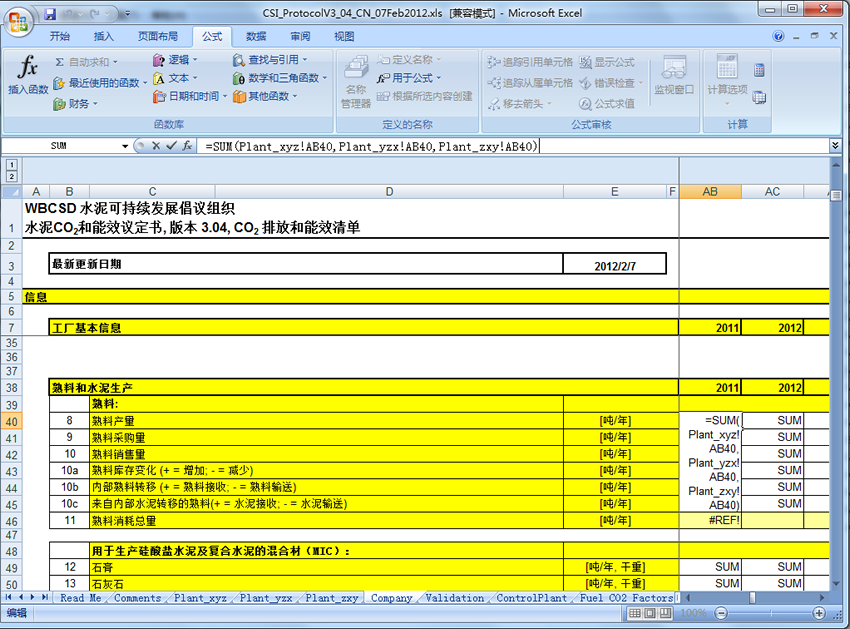Open the Logical (逻辑) functions menu
The height and width of the screenshot is (629, 850).
pyautogui.click(x=174, y=60)
